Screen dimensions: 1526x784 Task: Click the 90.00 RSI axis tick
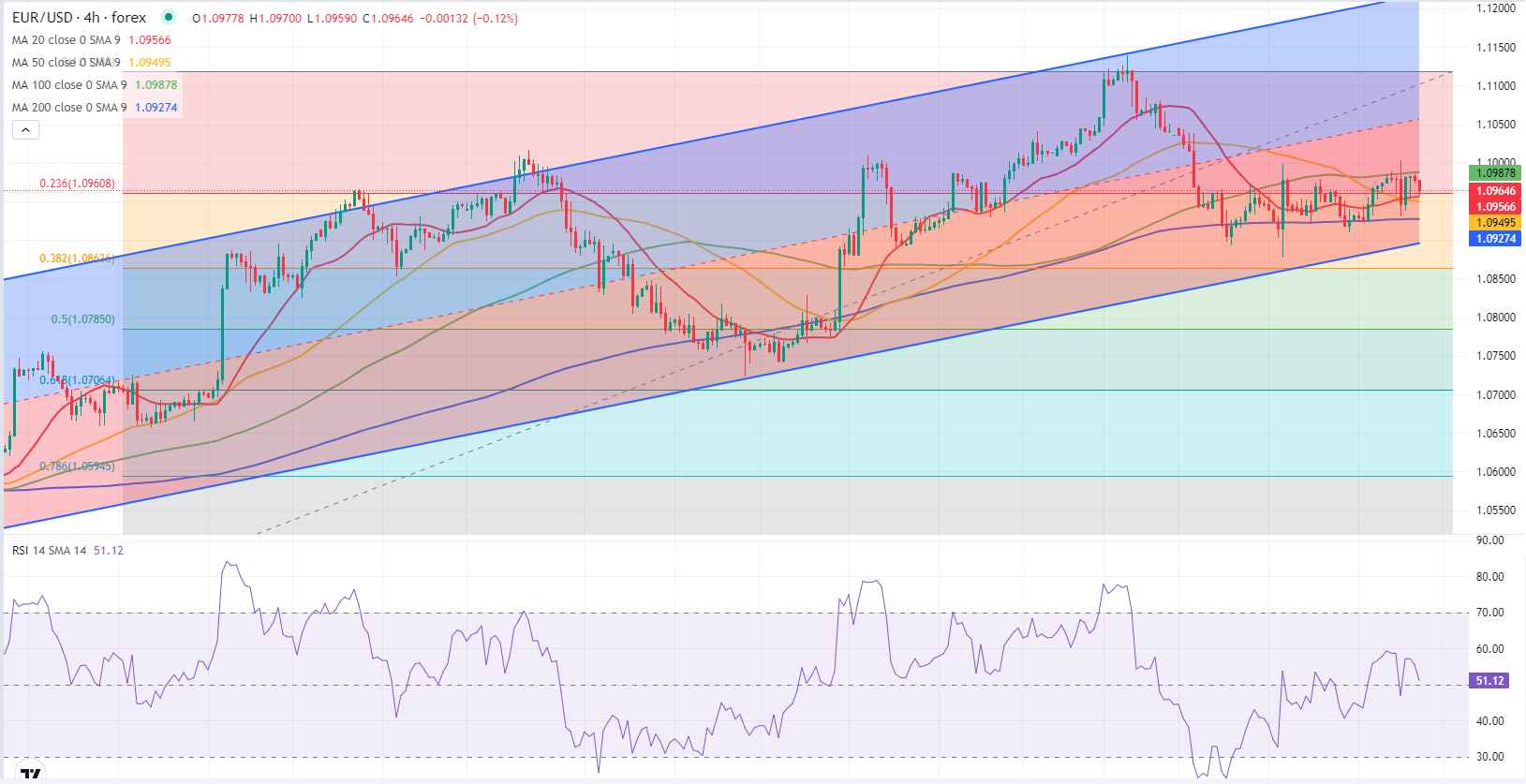point(1489,540)
